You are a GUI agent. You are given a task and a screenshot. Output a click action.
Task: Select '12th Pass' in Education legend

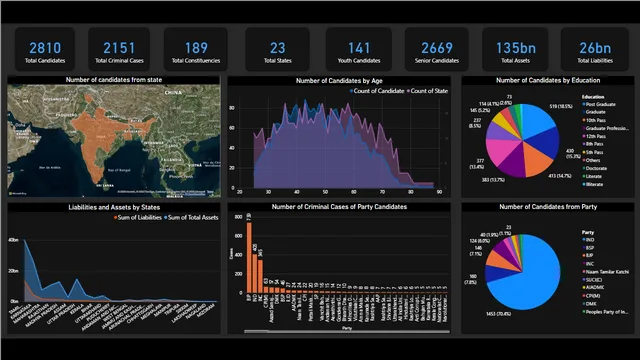(x=594, y=136)
